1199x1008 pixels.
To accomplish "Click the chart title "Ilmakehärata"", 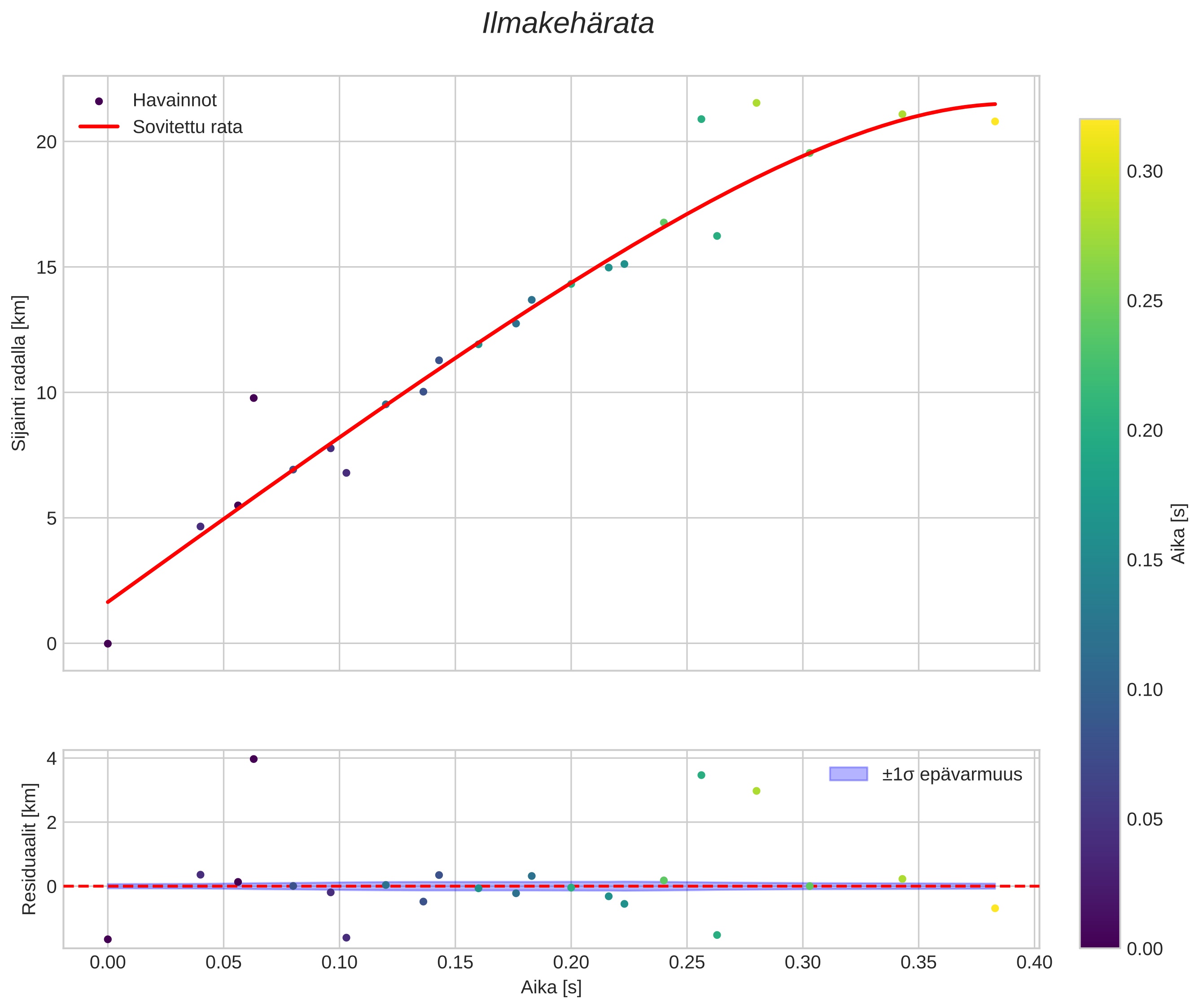I will pyautogui.click(x=568, y=24).
